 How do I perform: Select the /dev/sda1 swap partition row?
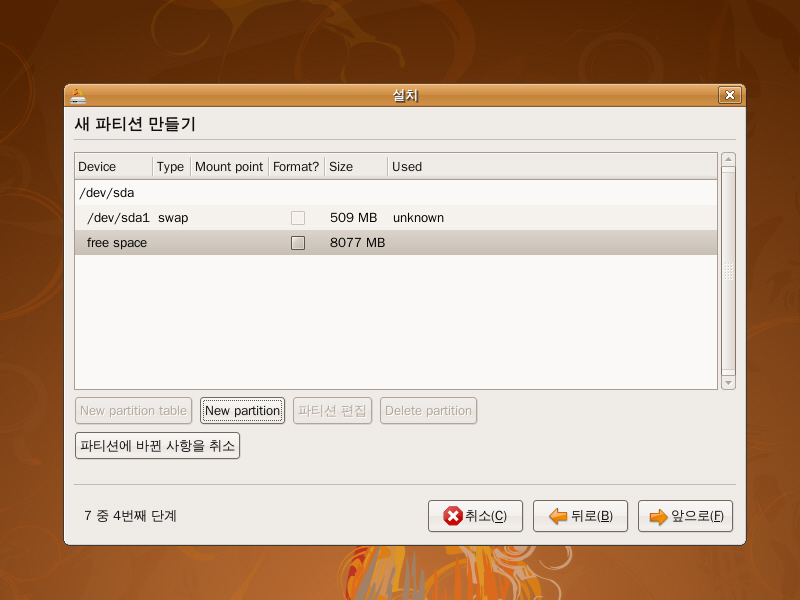pyautogui.click(x=396, y=218)
